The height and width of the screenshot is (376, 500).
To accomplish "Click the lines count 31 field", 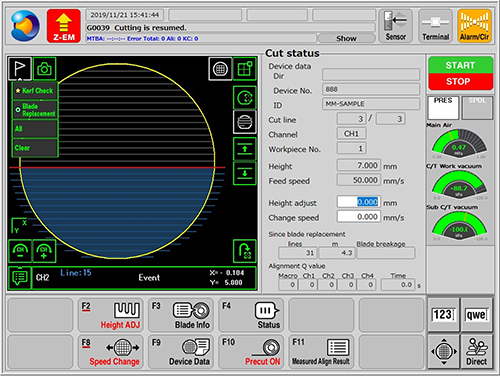I will (298, 253).
